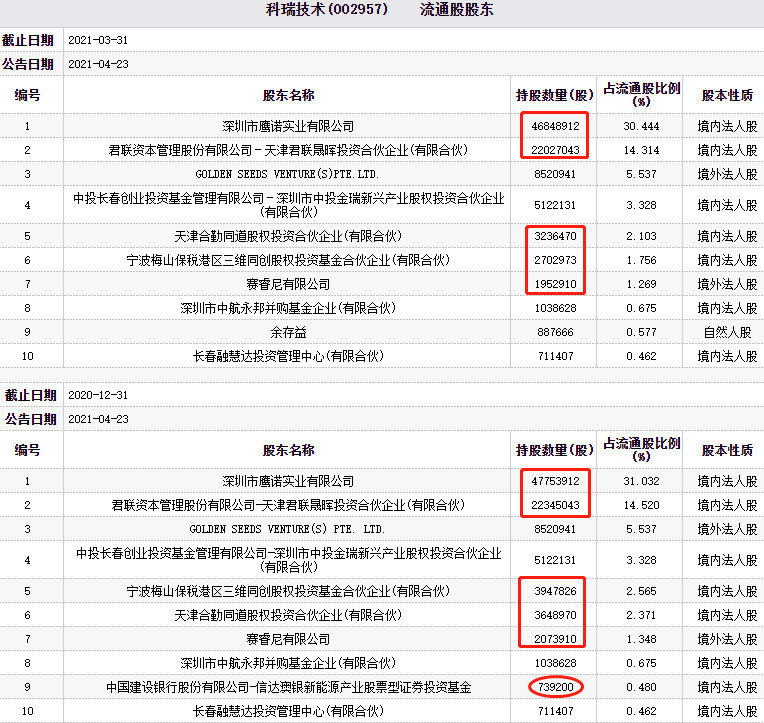Screen dimensions: 764x723
Task: Click the percentage 14.520
Action: (641, 505)
